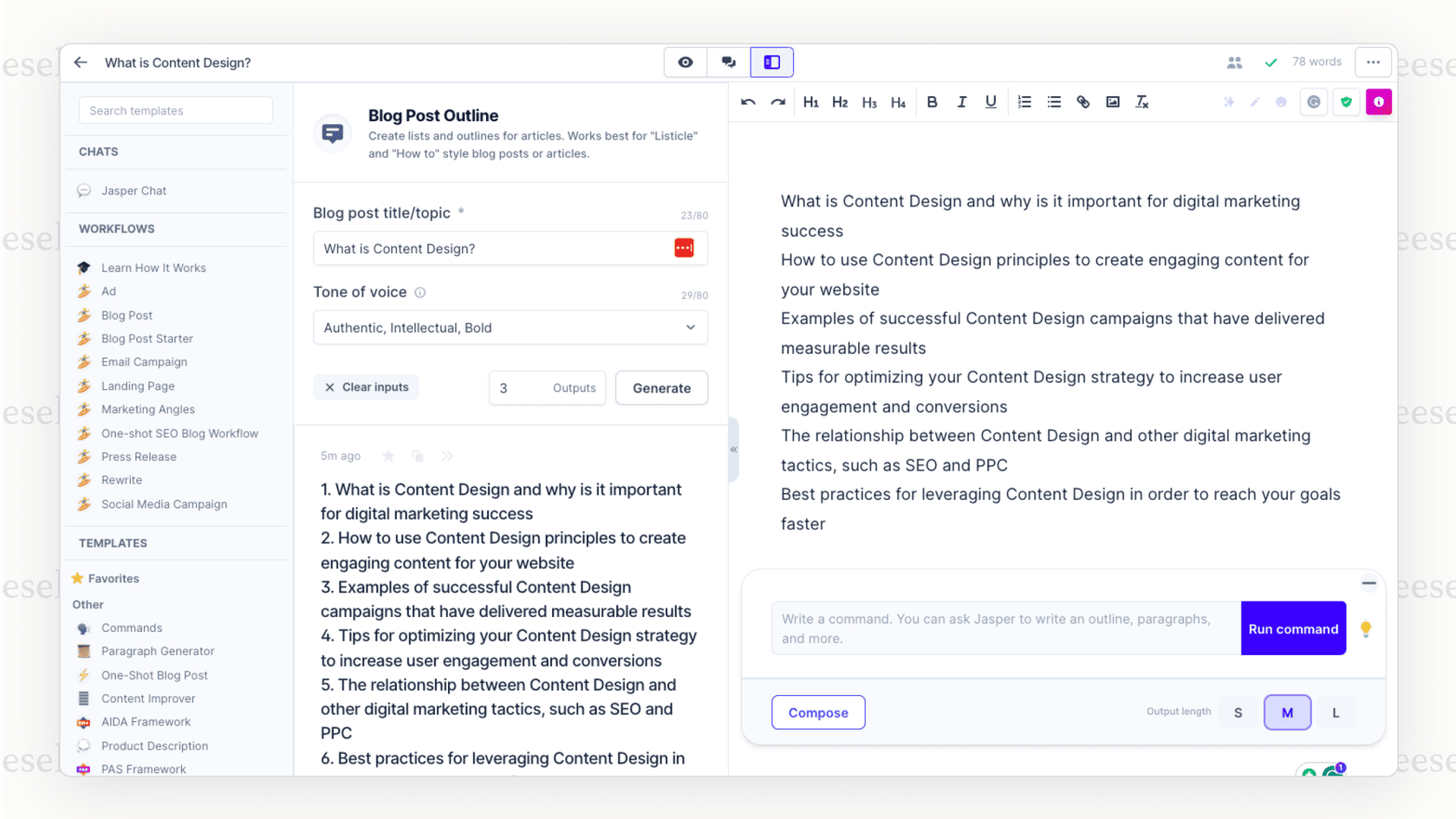Insert a hyperlink using link icon
The image size is (1456, 819).
pos(1082,102)
